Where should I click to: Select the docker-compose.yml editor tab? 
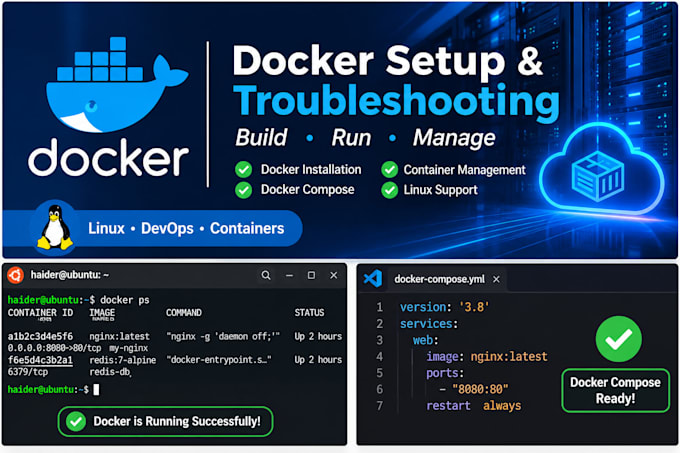tap(447, 279)
